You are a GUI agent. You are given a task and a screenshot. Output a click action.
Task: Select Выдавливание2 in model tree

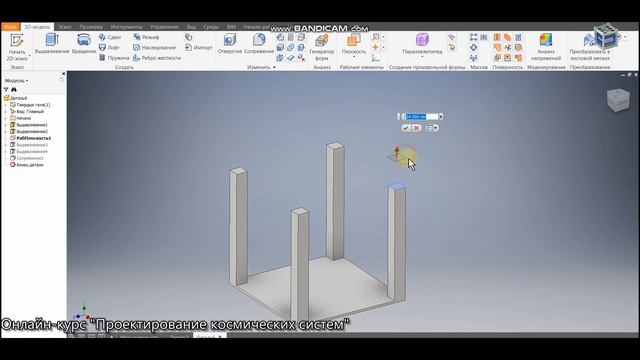(29, 131)
